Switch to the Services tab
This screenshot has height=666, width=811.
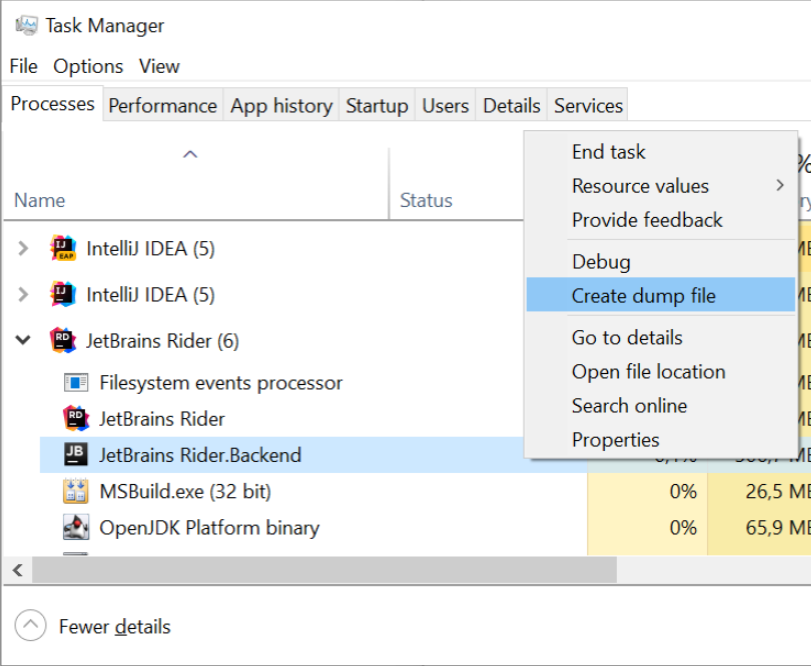pos(588,105)
